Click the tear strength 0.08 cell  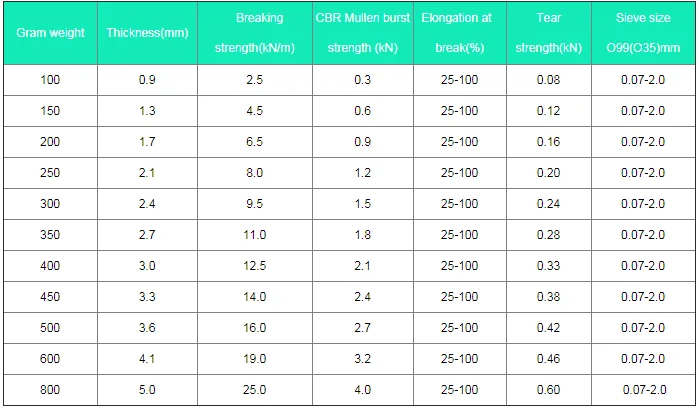[547, 80]
